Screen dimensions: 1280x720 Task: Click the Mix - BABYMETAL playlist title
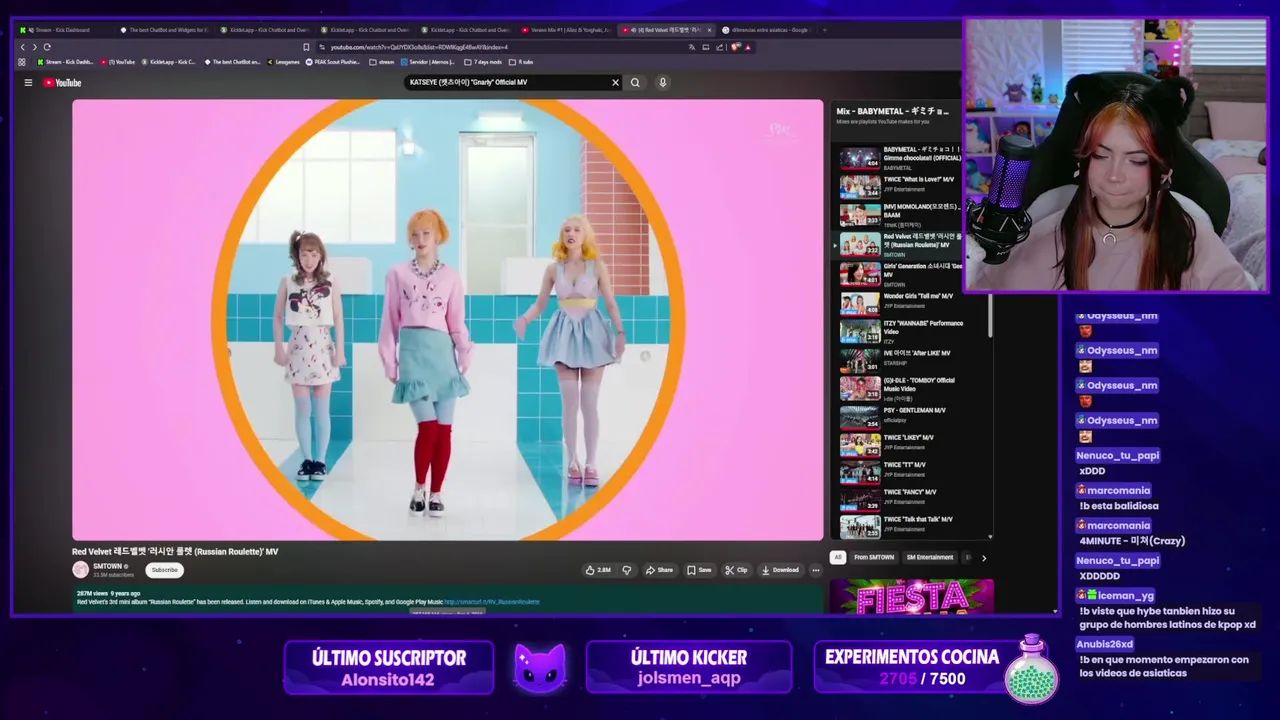pyautogui.click(x=892, y=111)
